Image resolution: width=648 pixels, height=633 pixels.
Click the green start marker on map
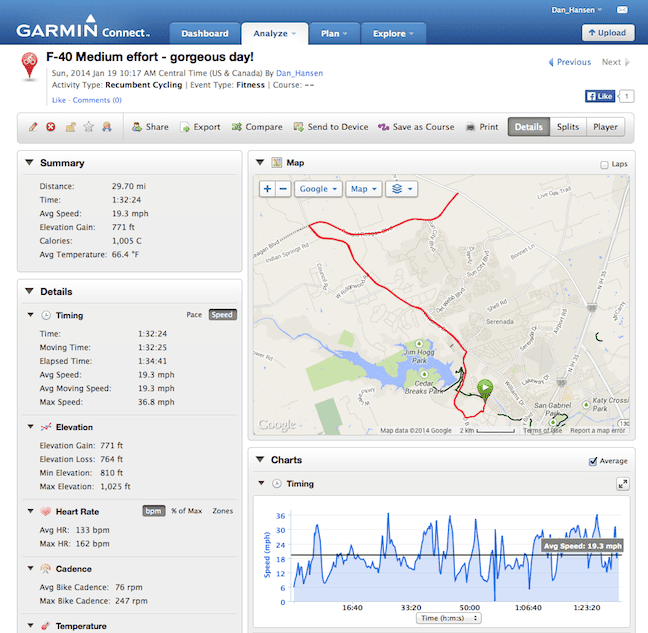pos(485,388)
